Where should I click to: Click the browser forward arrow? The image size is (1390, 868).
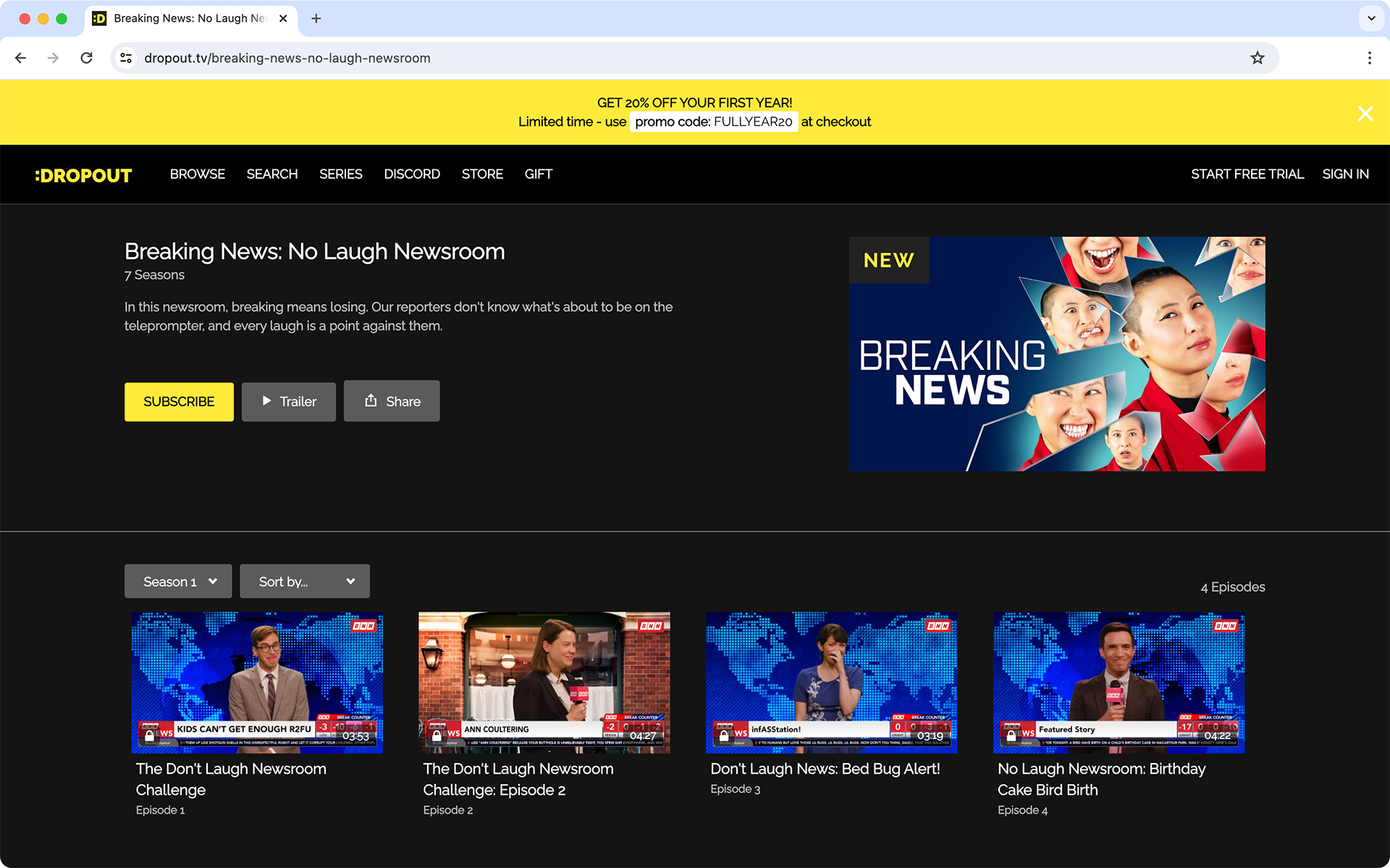[x=53, y=58]
